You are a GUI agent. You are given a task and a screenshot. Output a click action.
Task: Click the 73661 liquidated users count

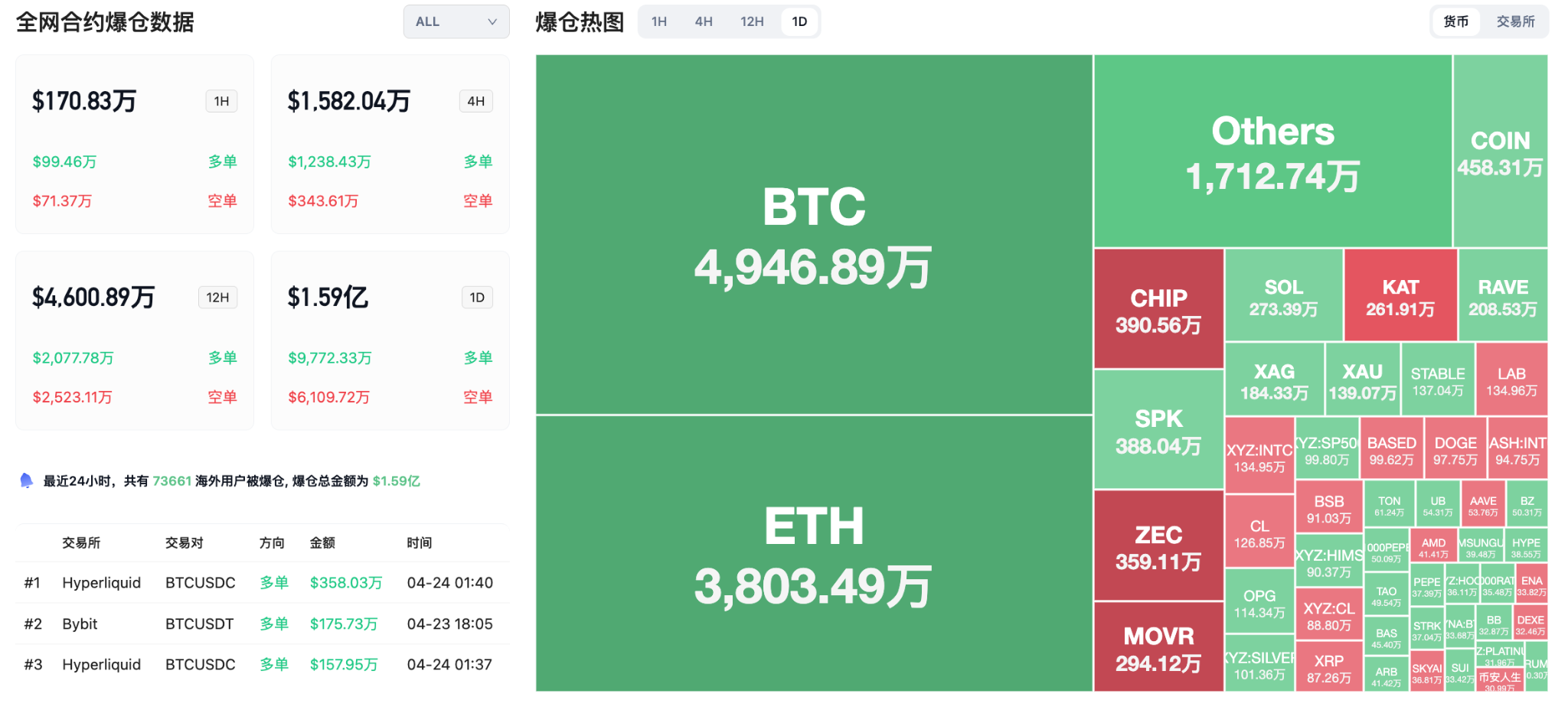[x=171, y=481]
